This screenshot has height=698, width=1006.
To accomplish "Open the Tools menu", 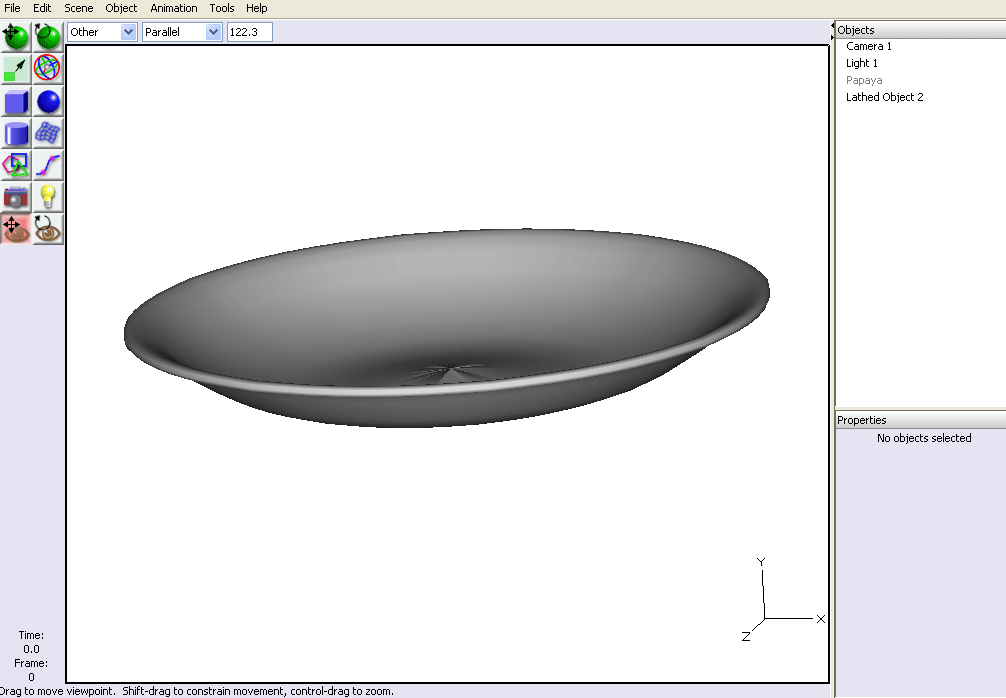I will coord(221,8).
